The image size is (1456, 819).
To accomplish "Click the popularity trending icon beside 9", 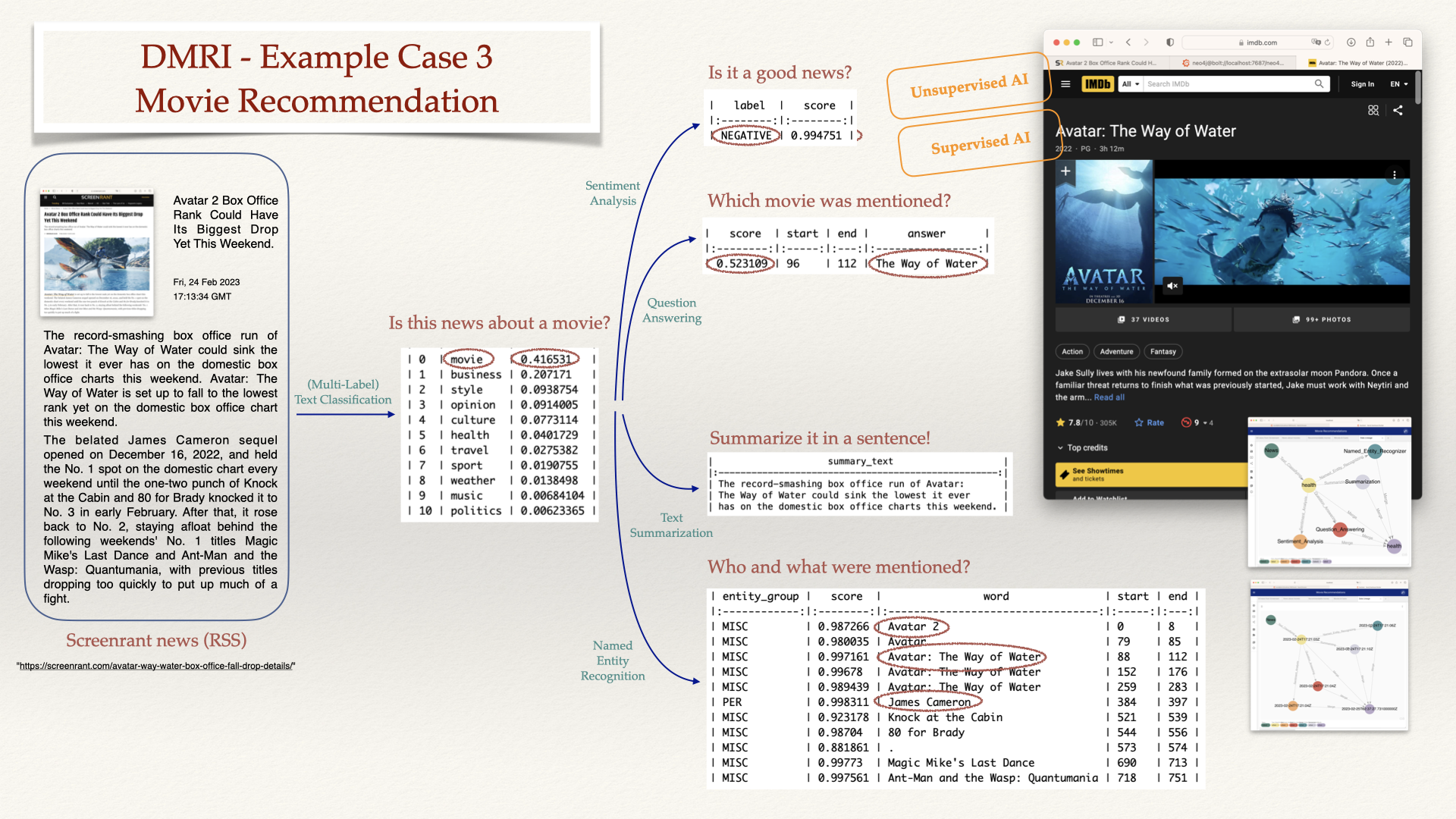I will (x=1186, y=422).
